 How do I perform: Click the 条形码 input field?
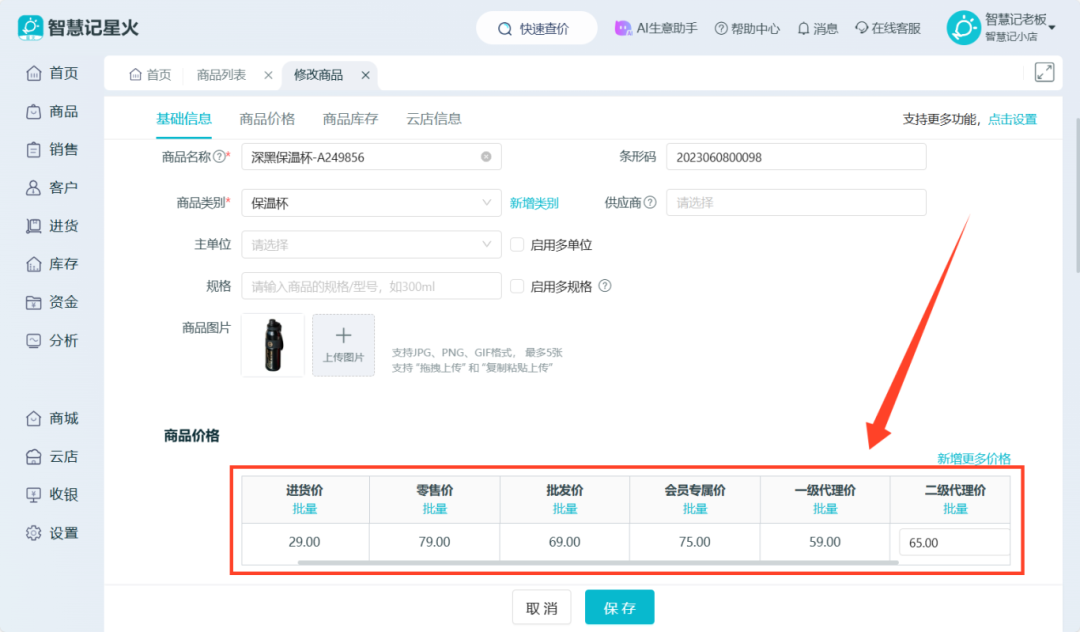pos(796,157)
